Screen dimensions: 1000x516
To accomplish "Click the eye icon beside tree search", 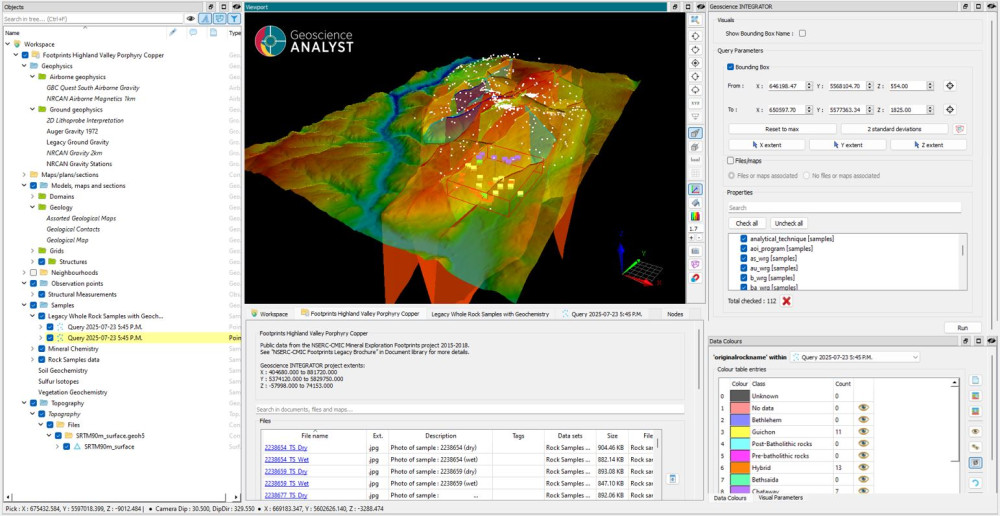I will pos(191,18).
